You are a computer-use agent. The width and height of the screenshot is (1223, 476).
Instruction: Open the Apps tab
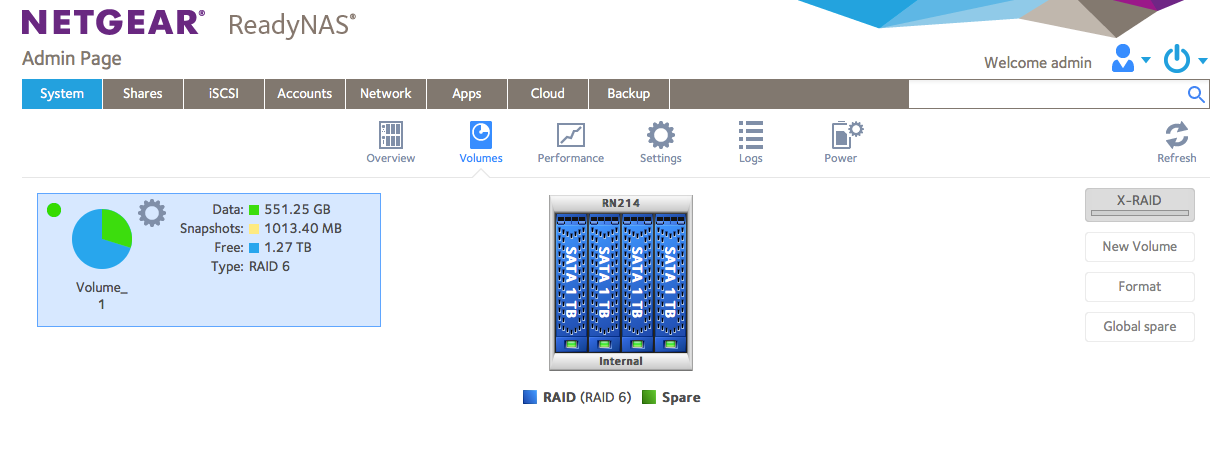[x=467, y=94]
